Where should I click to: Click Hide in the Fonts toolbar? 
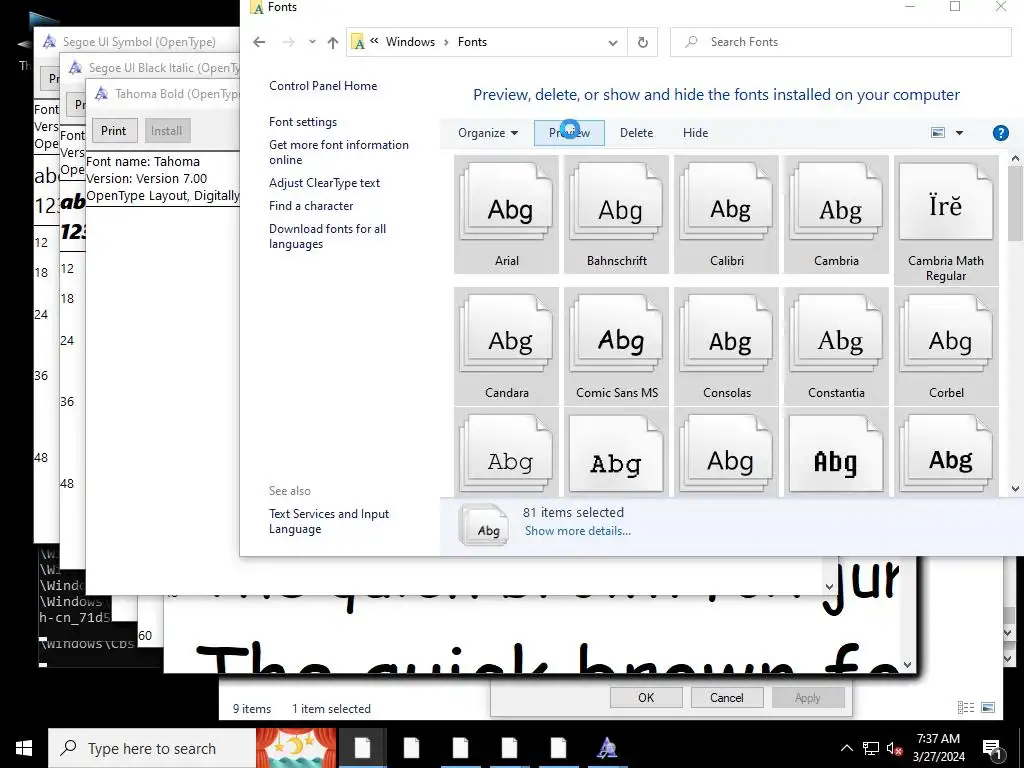click(696, 133)
